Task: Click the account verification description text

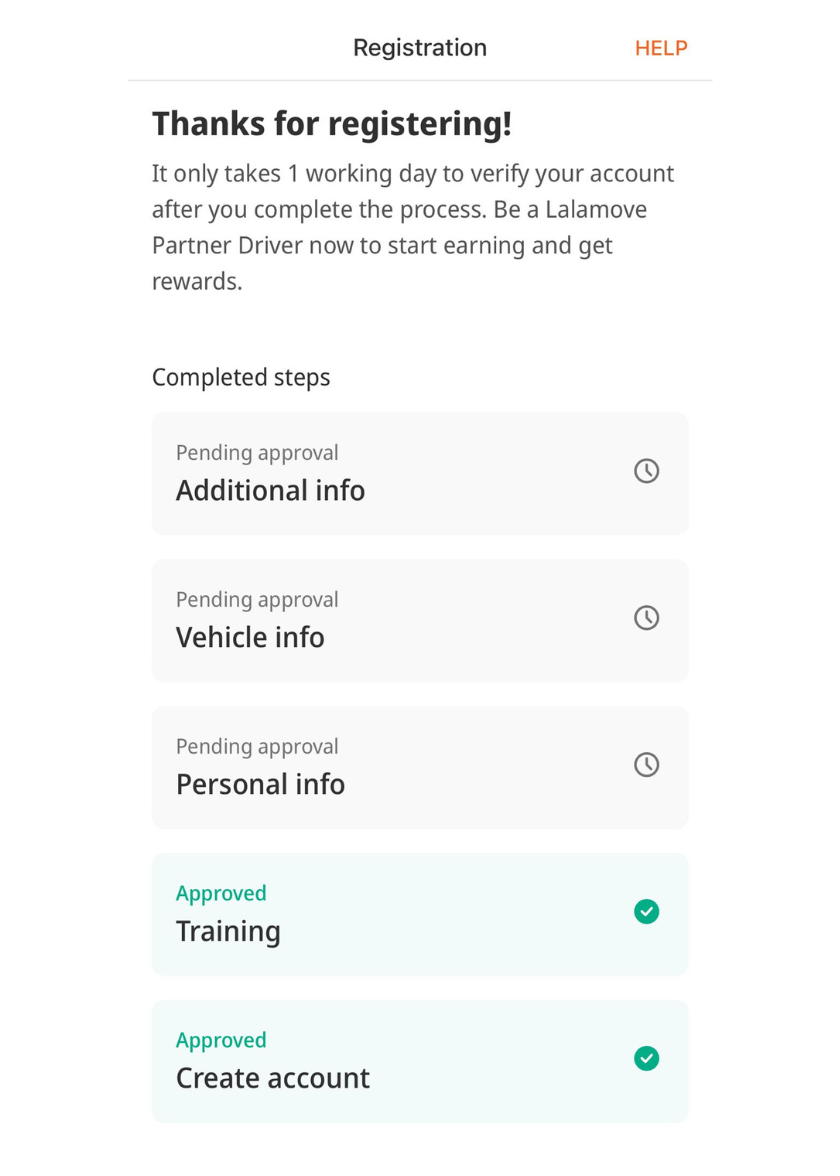Action: tap(412, 227)
